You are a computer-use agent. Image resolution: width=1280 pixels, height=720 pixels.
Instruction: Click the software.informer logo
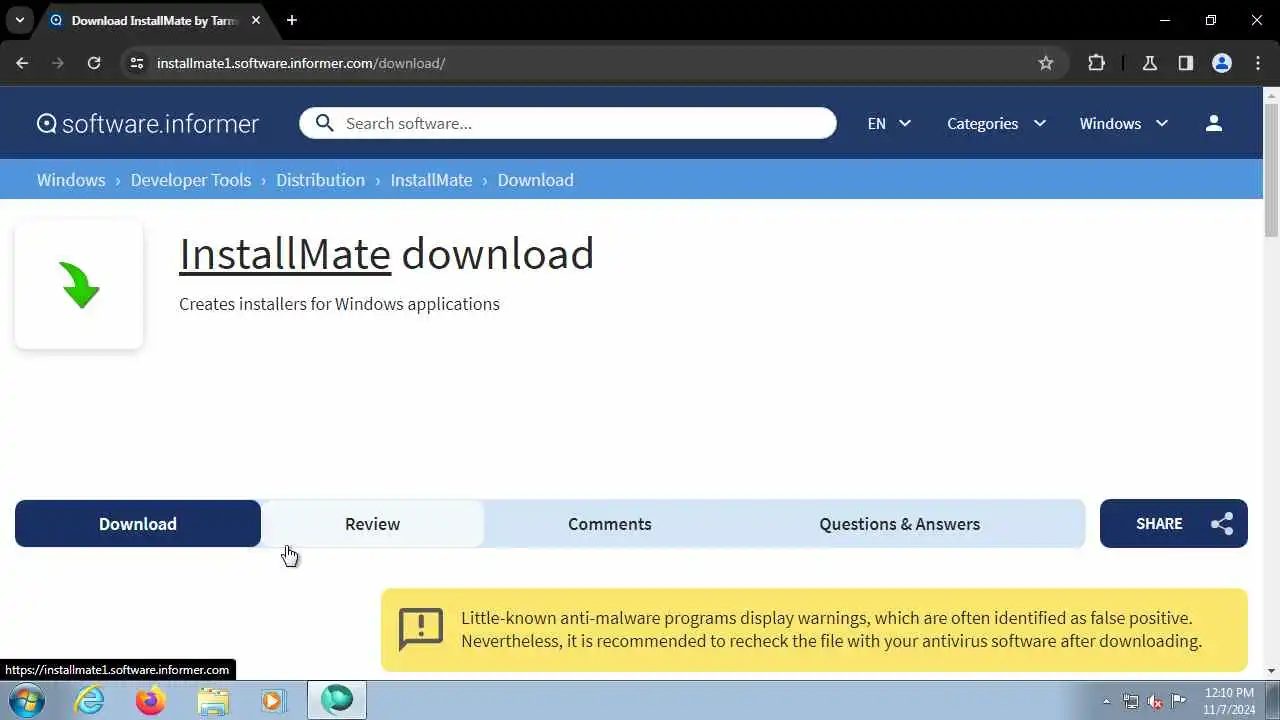tap(147, 123)
